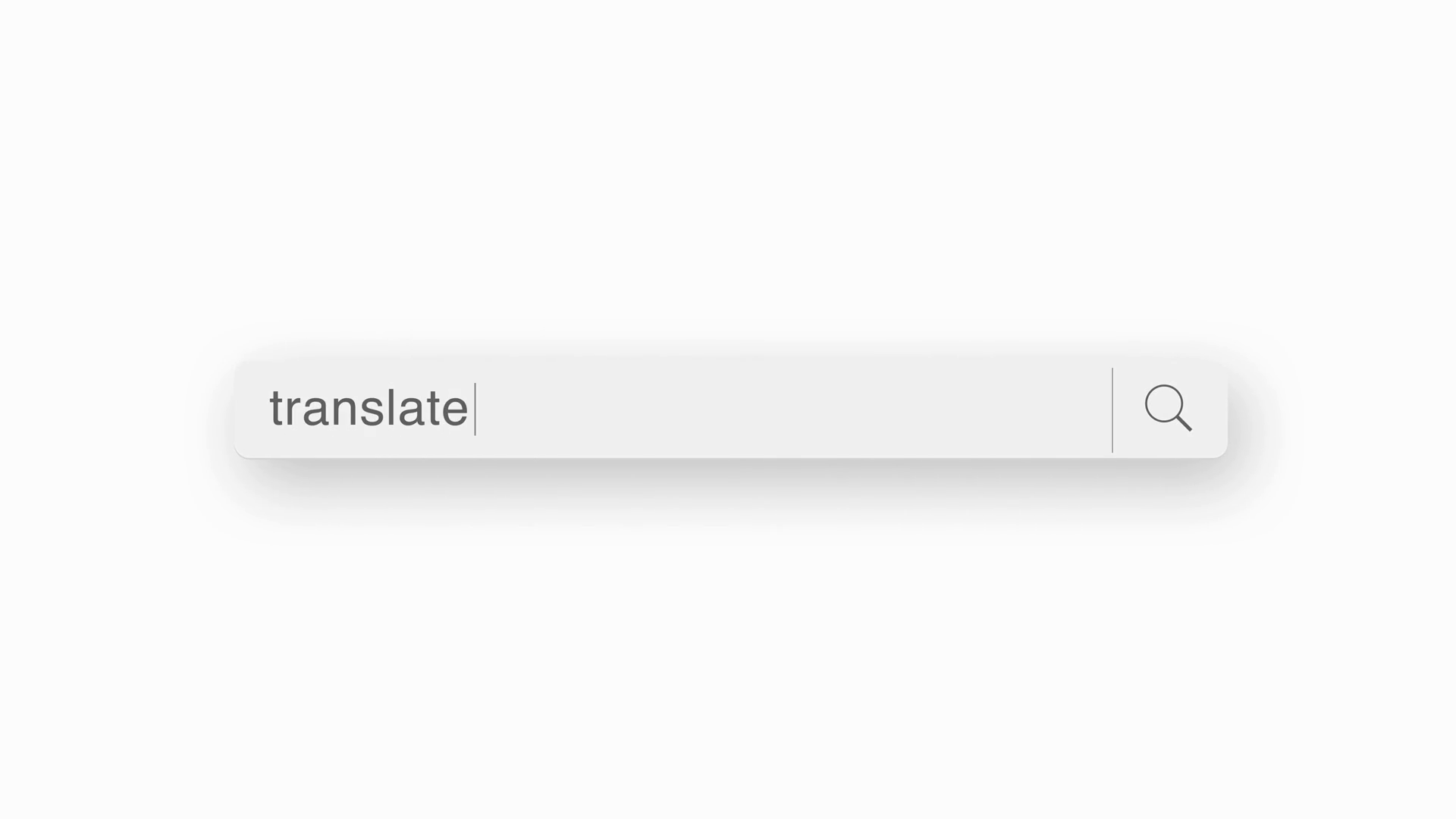
Task: Click the final letter e of translate
Action: point(455,410)
